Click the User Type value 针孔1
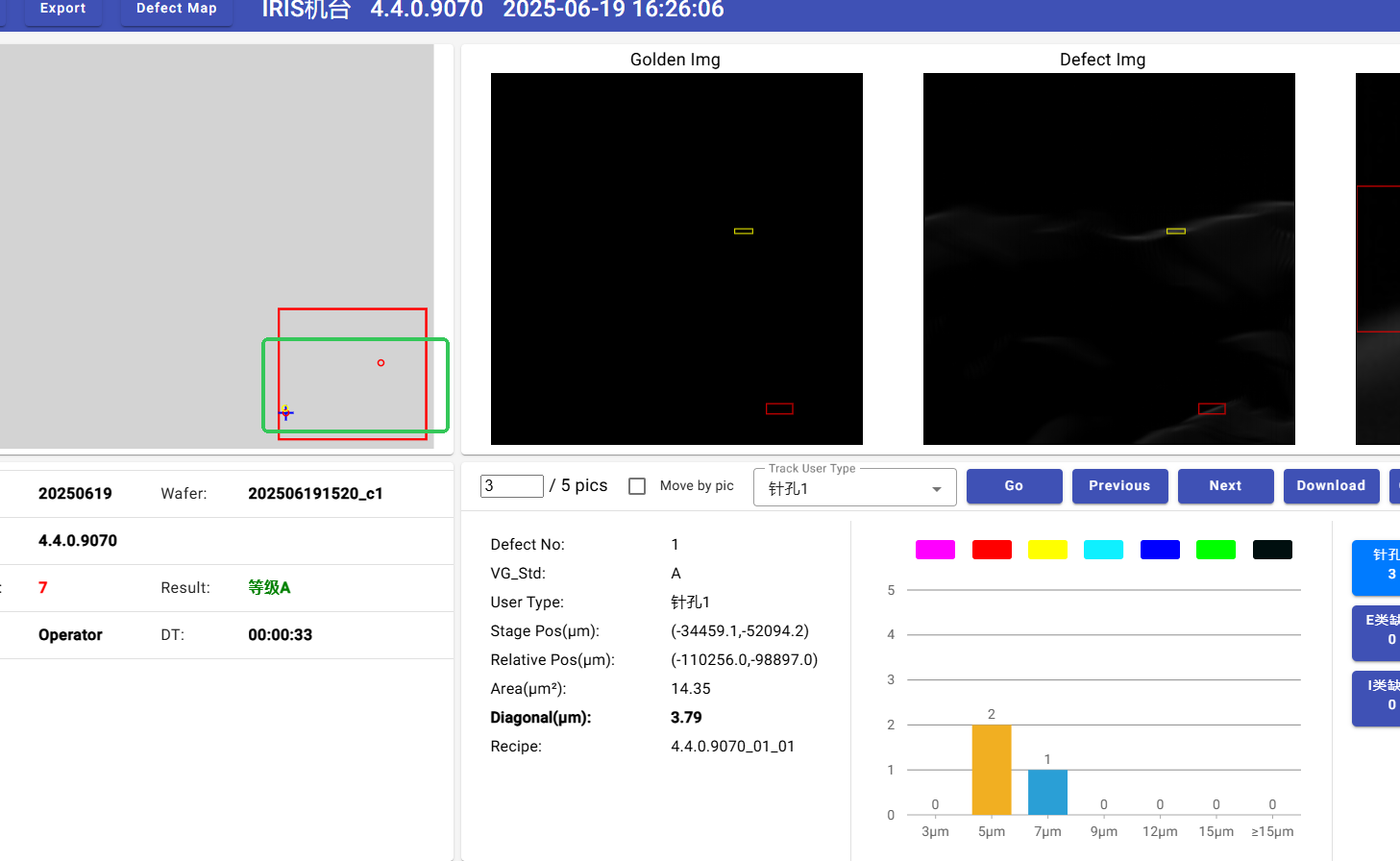This screenshot has height=861, width=1400. tap(690, 603)
